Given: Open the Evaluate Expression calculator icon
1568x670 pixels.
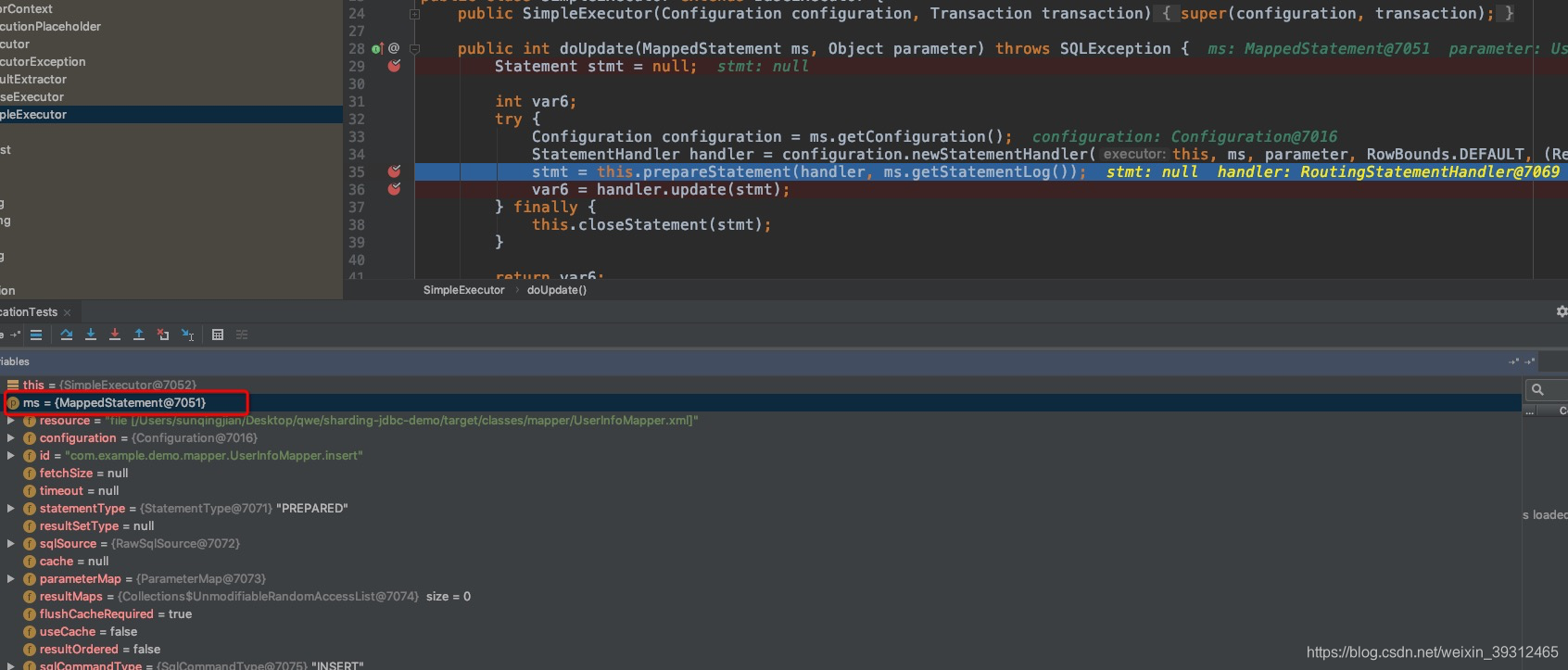Looking at the screenshot, I should (218, 335).
